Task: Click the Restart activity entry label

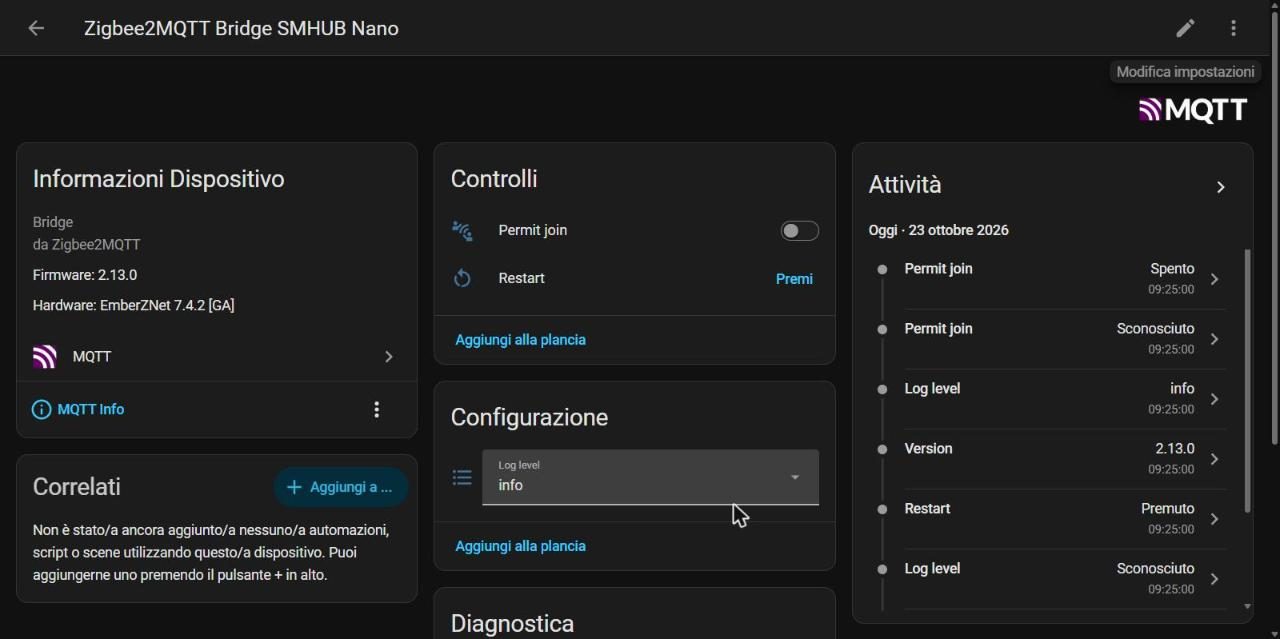Action: coord(927,508)
